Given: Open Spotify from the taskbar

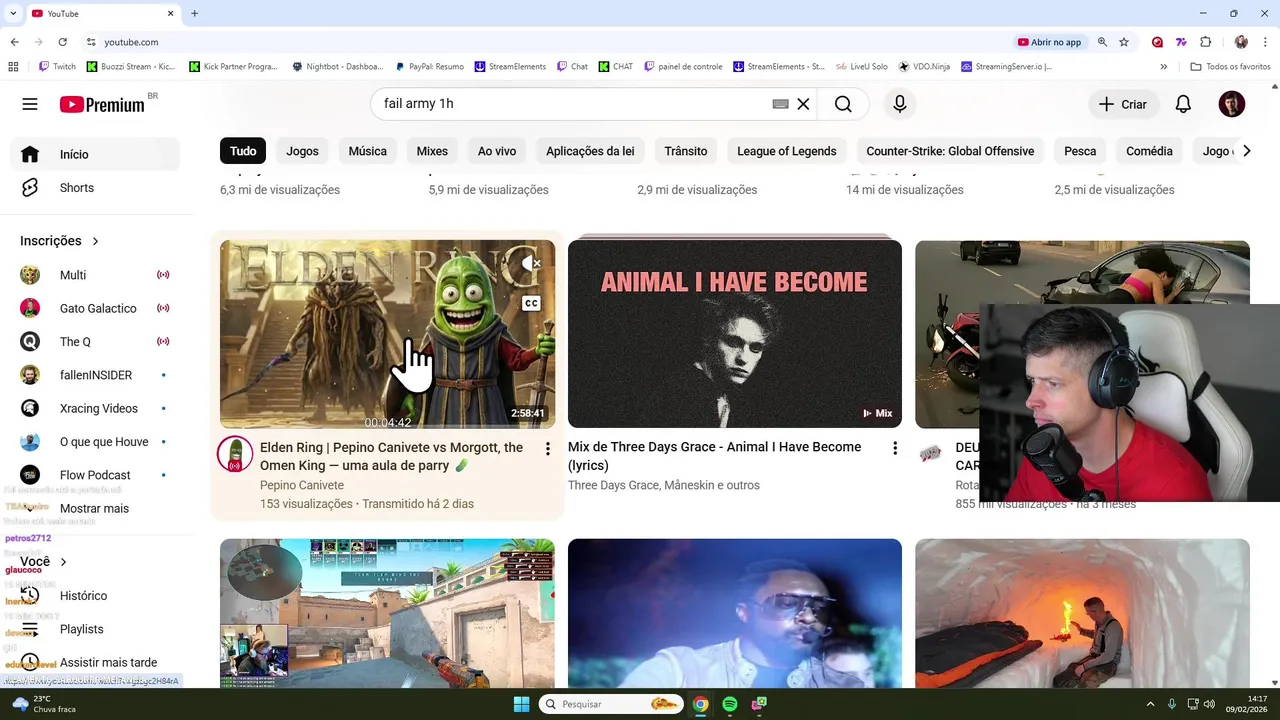Looking at the screenshot, I should click(x=730, y=704).
